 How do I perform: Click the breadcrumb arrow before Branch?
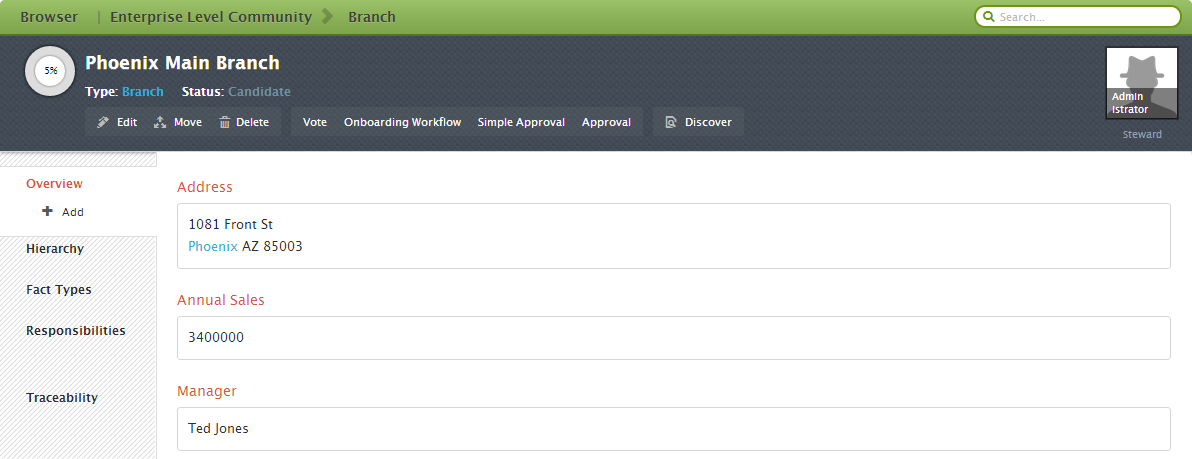(328, 16)
